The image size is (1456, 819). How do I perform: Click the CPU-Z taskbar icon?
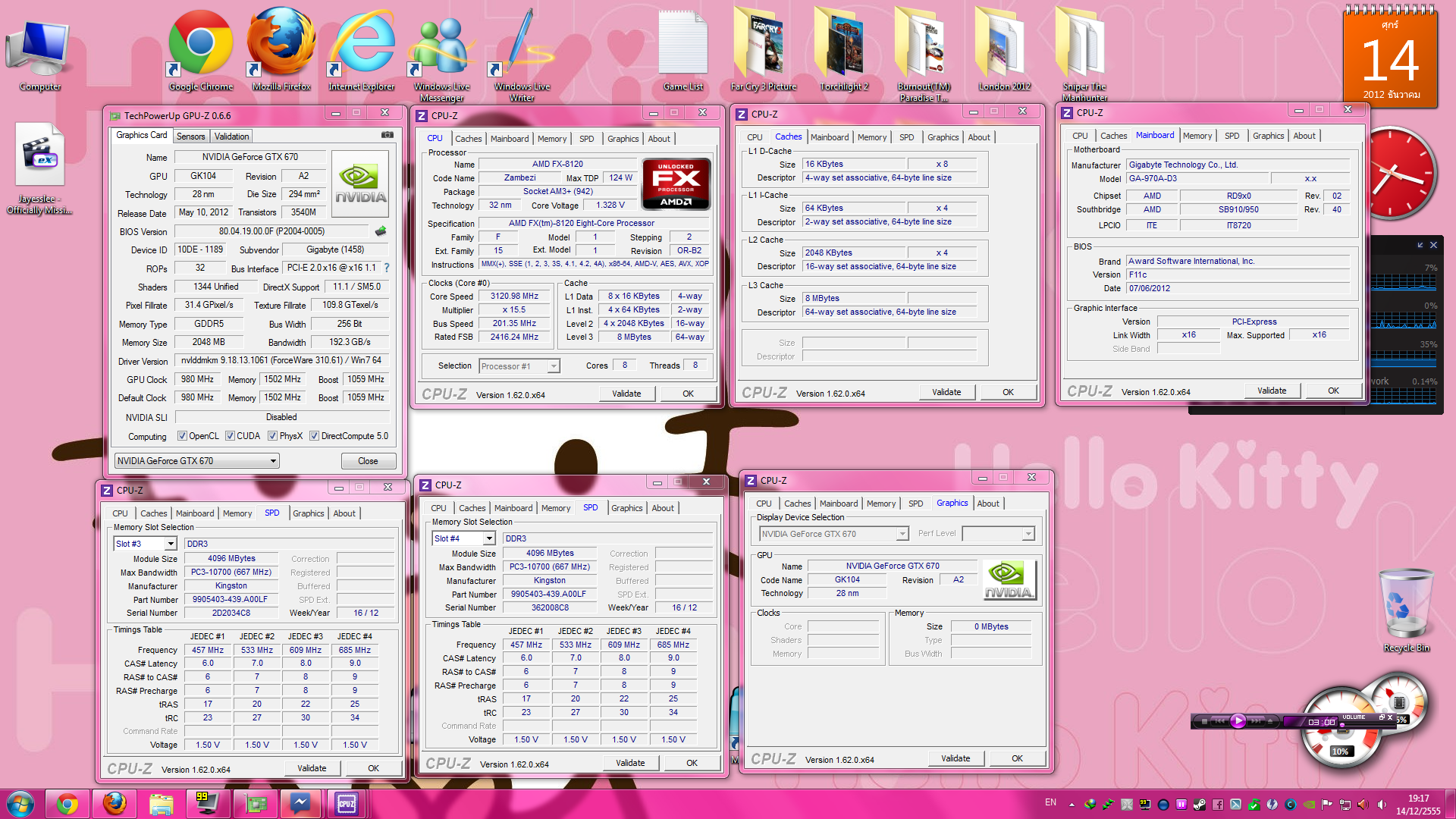pos(347,803)
